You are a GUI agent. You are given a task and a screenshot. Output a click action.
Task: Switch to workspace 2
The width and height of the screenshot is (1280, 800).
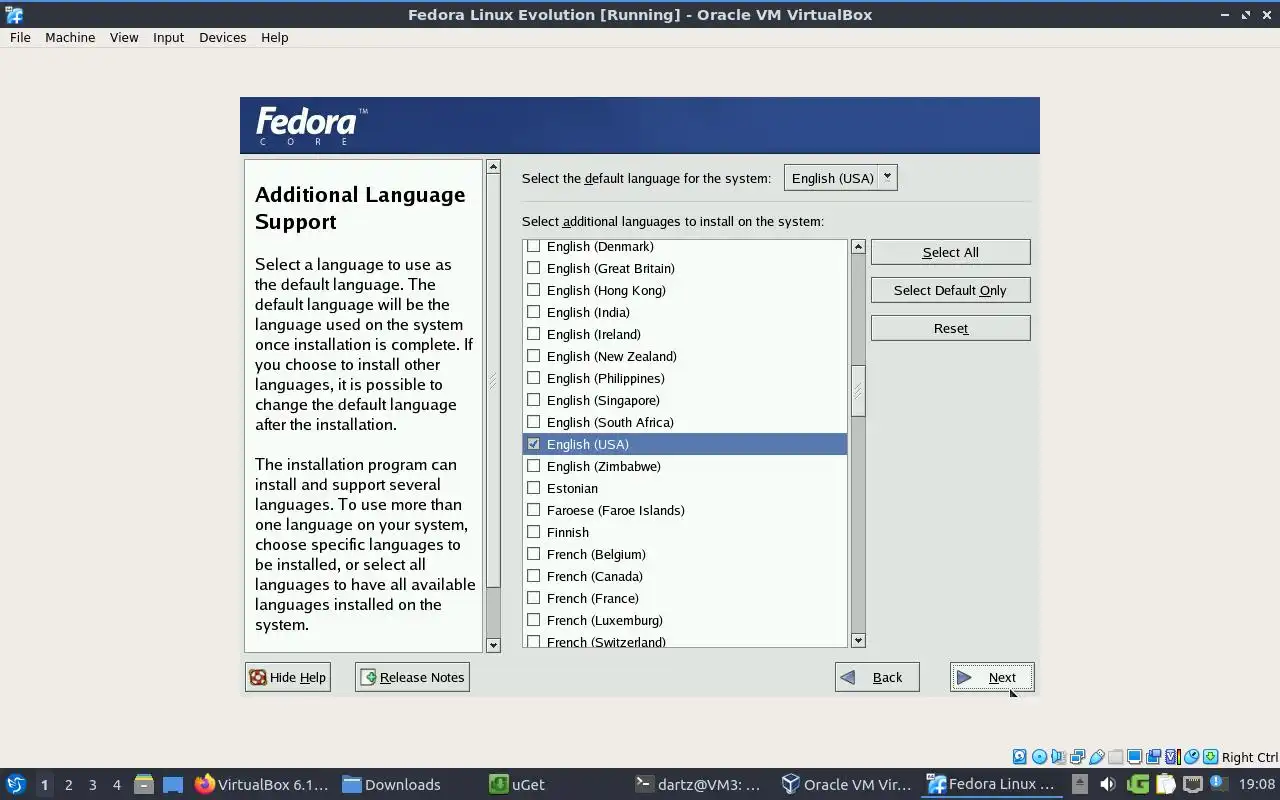(x=68, y=785)
